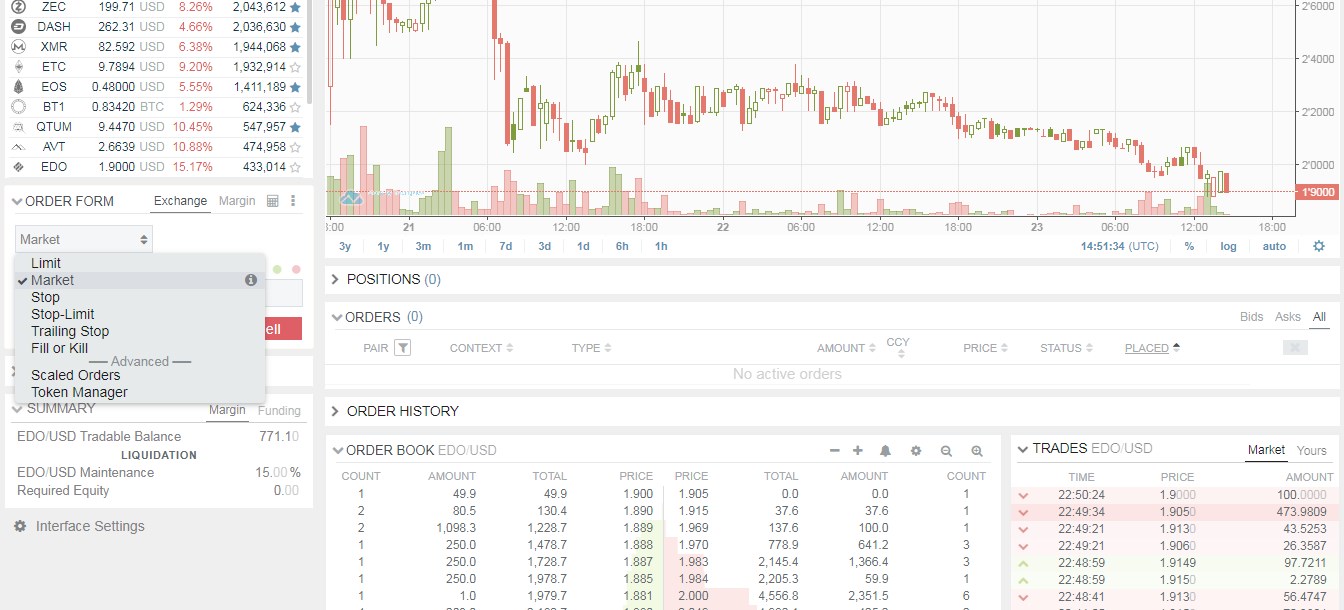The image size is (1344, 610).
Task: Click the green connection status dot
Action: click(278, 269)
